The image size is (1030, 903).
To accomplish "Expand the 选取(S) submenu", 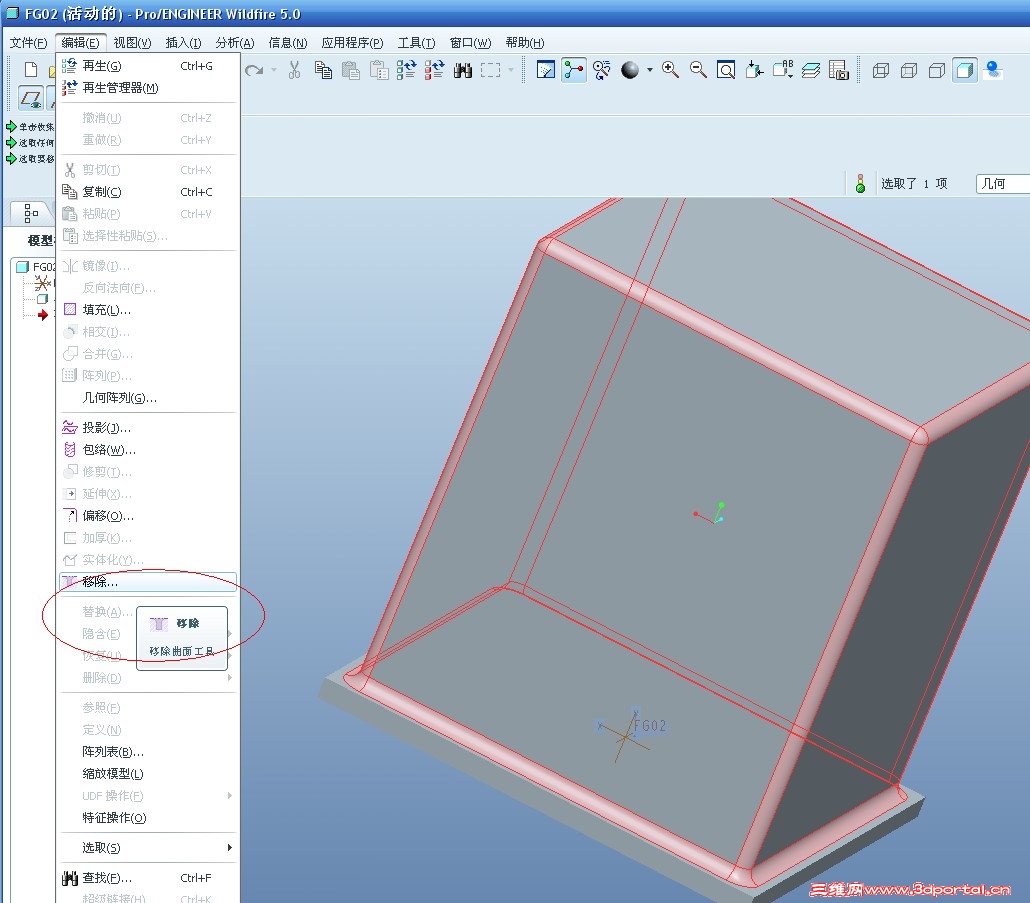I will [147, 847].
